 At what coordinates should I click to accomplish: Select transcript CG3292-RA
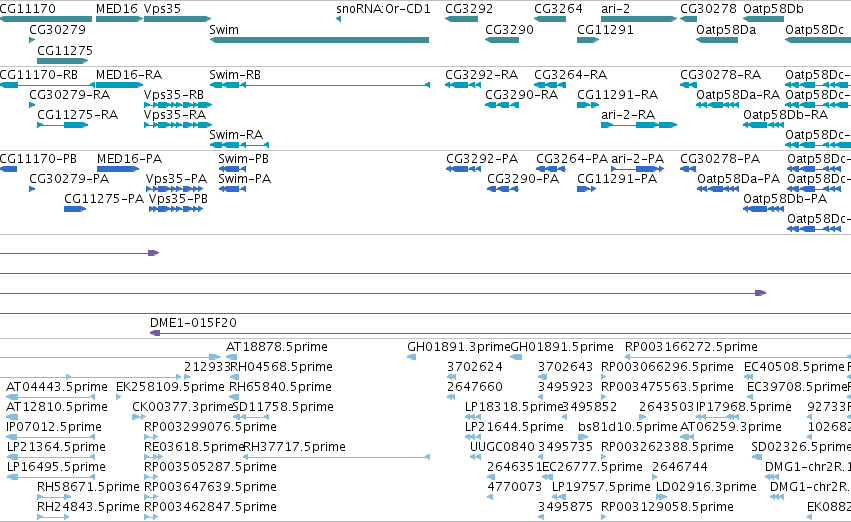[481, 75]
